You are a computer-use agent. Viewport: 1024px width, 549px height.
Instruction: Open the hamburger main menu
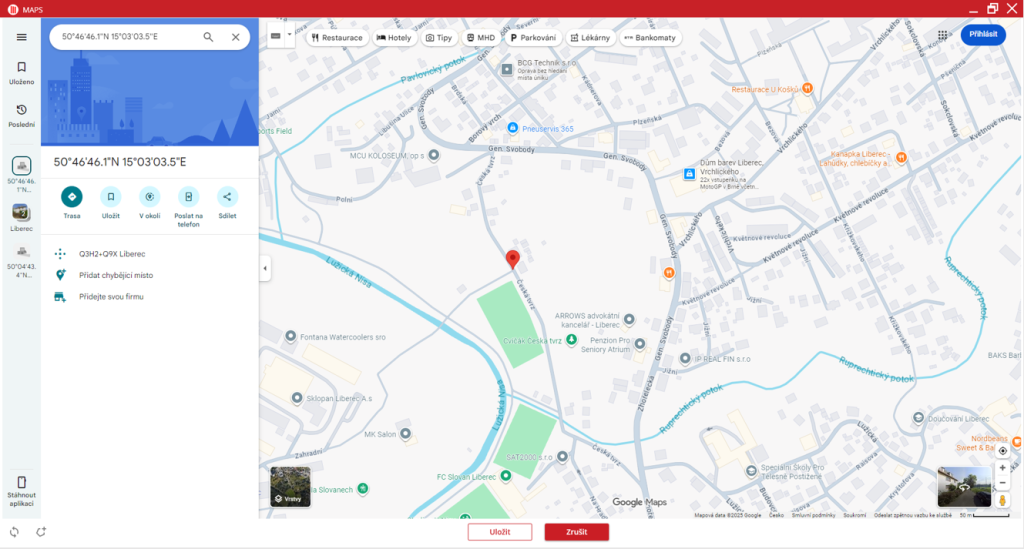tap(21, 37)
